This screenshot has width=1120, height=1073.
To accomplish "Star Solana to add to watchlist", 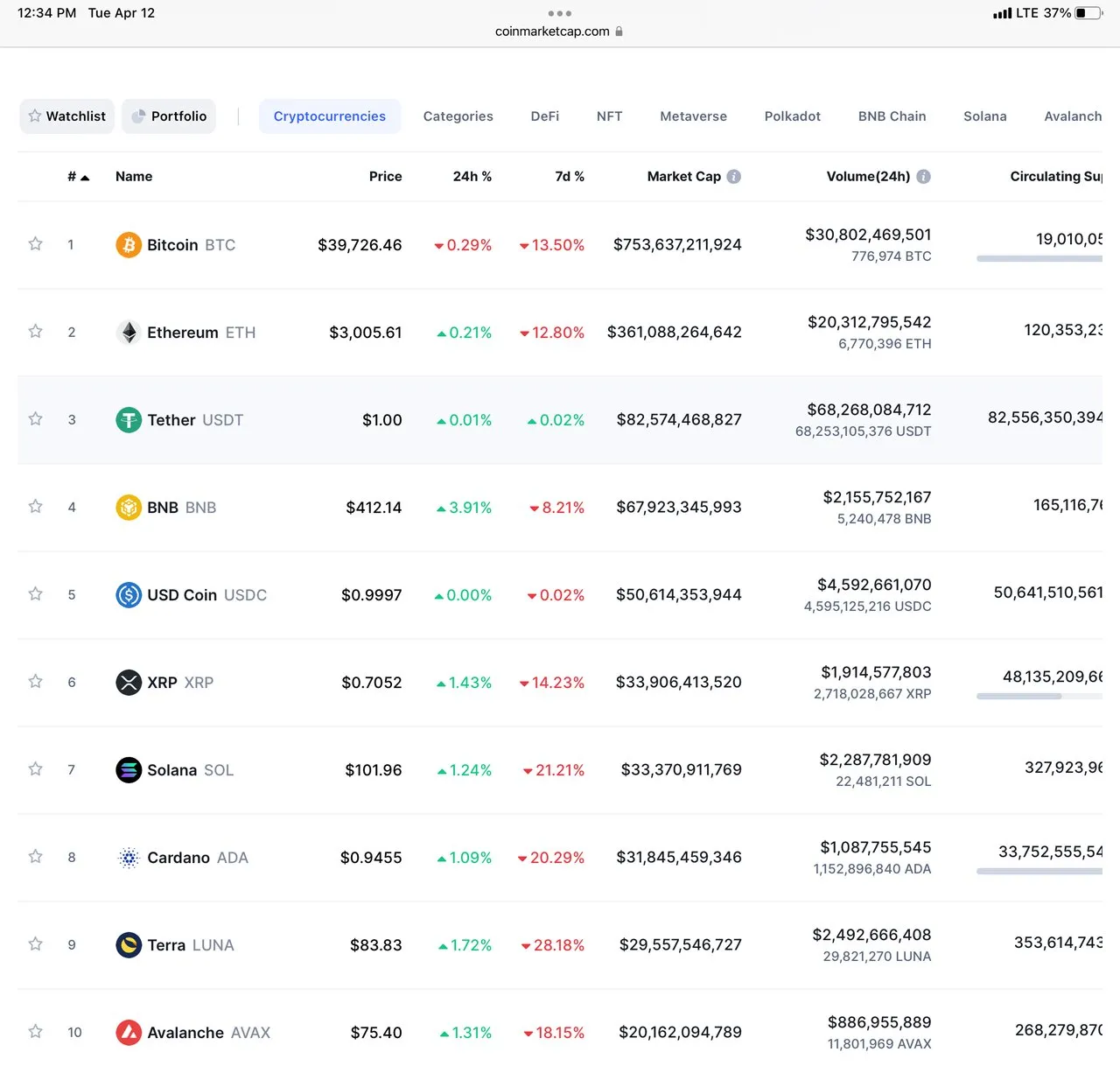I will pyautogui.click(x=35, y=768).
